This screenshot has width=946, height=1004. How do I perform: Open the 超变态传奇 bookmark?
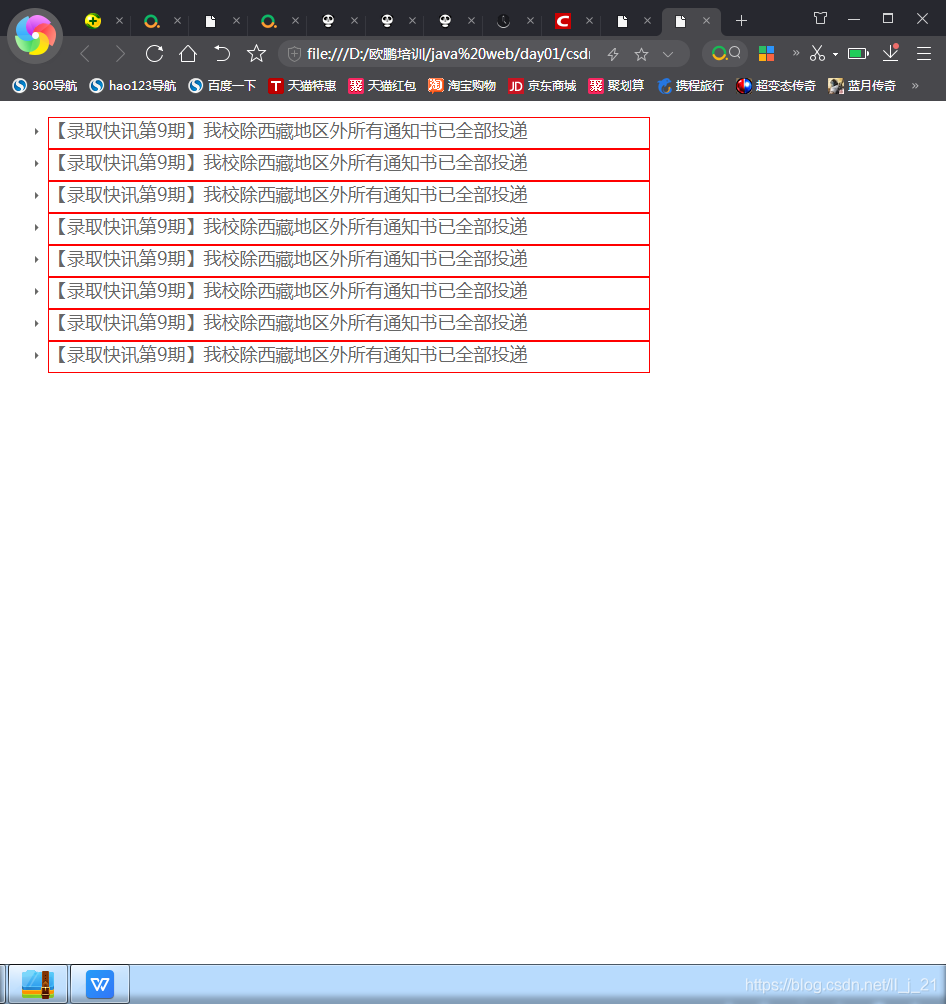pos(776,86)
